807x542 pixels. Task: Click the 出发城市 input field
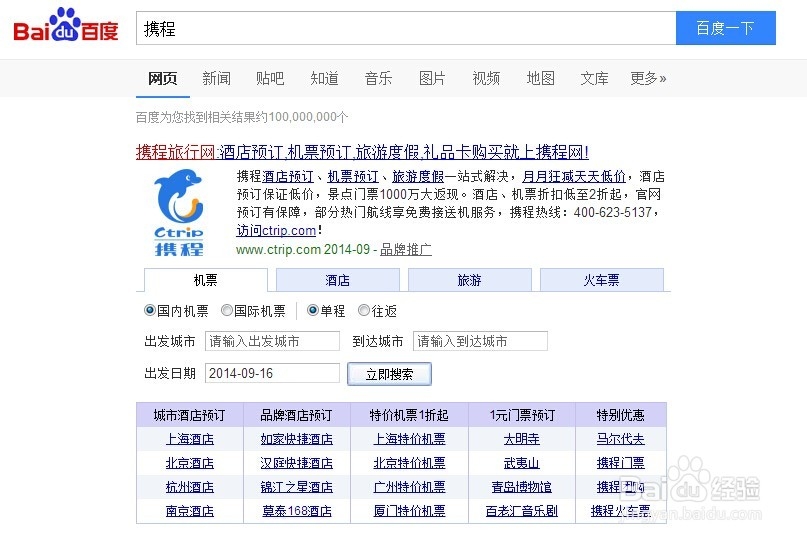tap(272, 341)
